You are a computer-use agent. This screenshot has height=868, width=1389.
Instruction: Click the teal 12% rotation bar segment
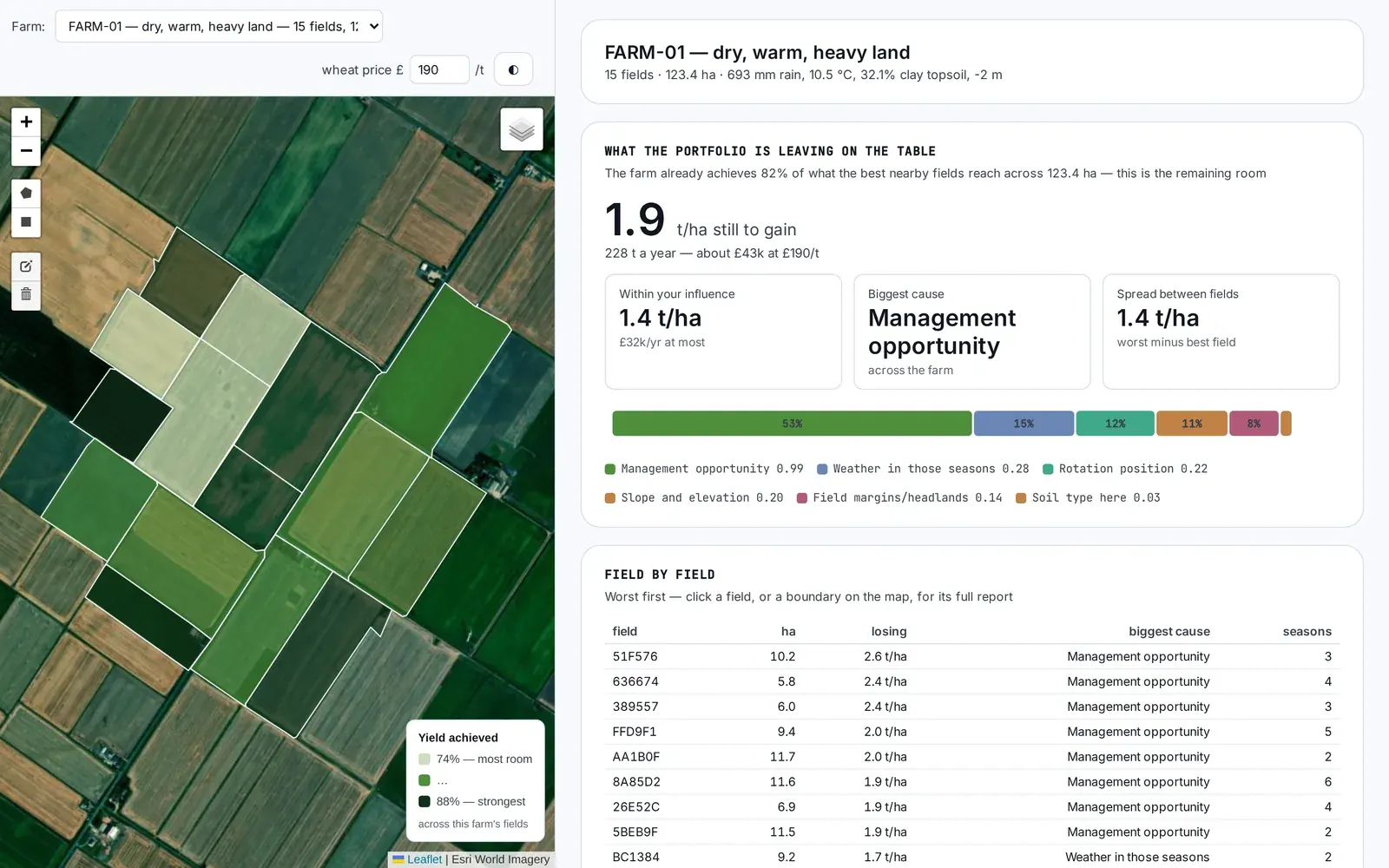pos(1116,424)
